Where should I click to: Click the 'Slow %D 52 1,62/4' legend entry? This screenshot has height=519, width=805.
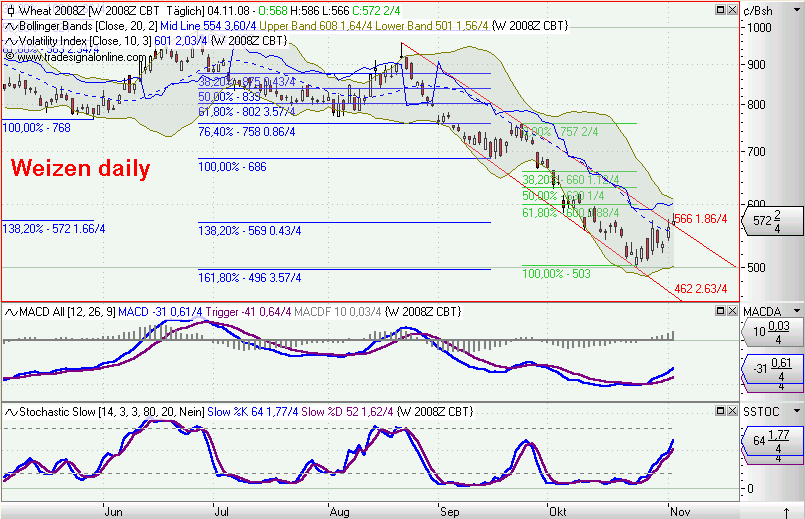click(348, 412)
